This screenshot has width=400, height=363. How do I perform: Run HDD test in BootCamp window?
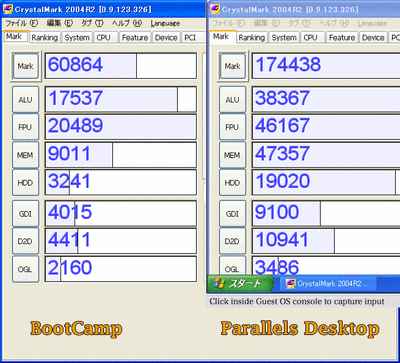[26, 182]
